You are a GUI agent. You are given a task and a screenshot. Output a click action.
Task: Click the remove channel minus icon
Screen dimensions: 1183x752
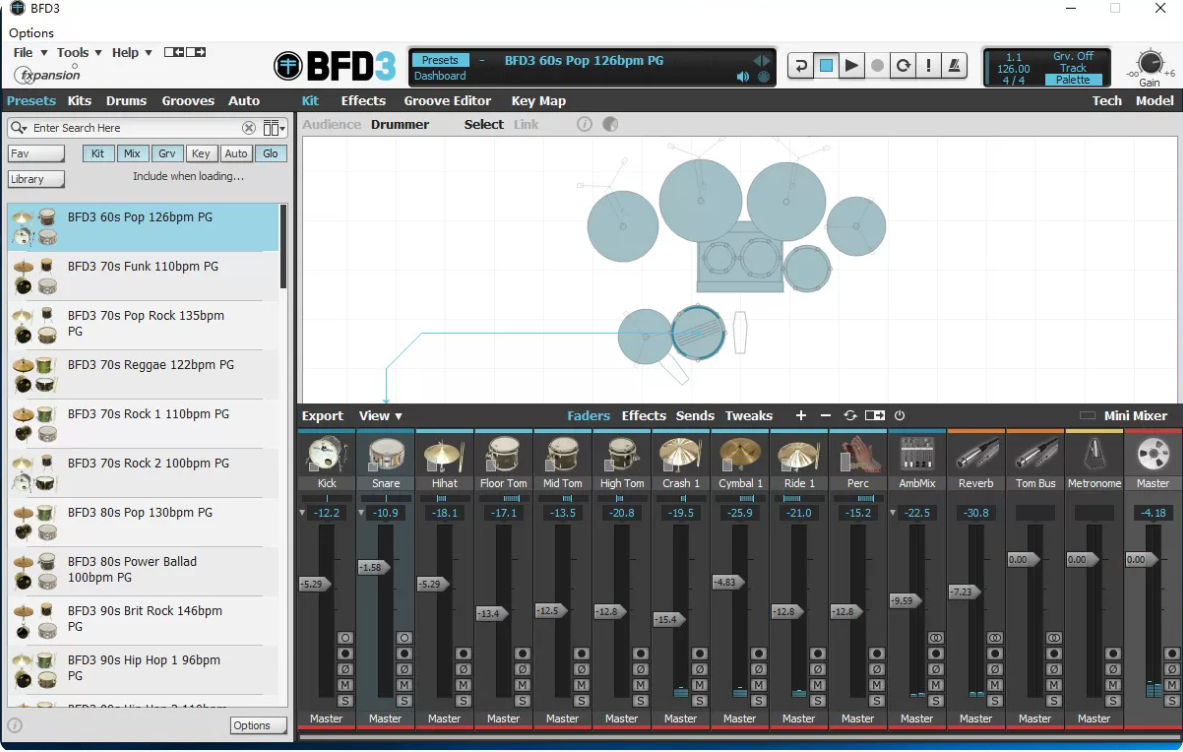(825, 416)
